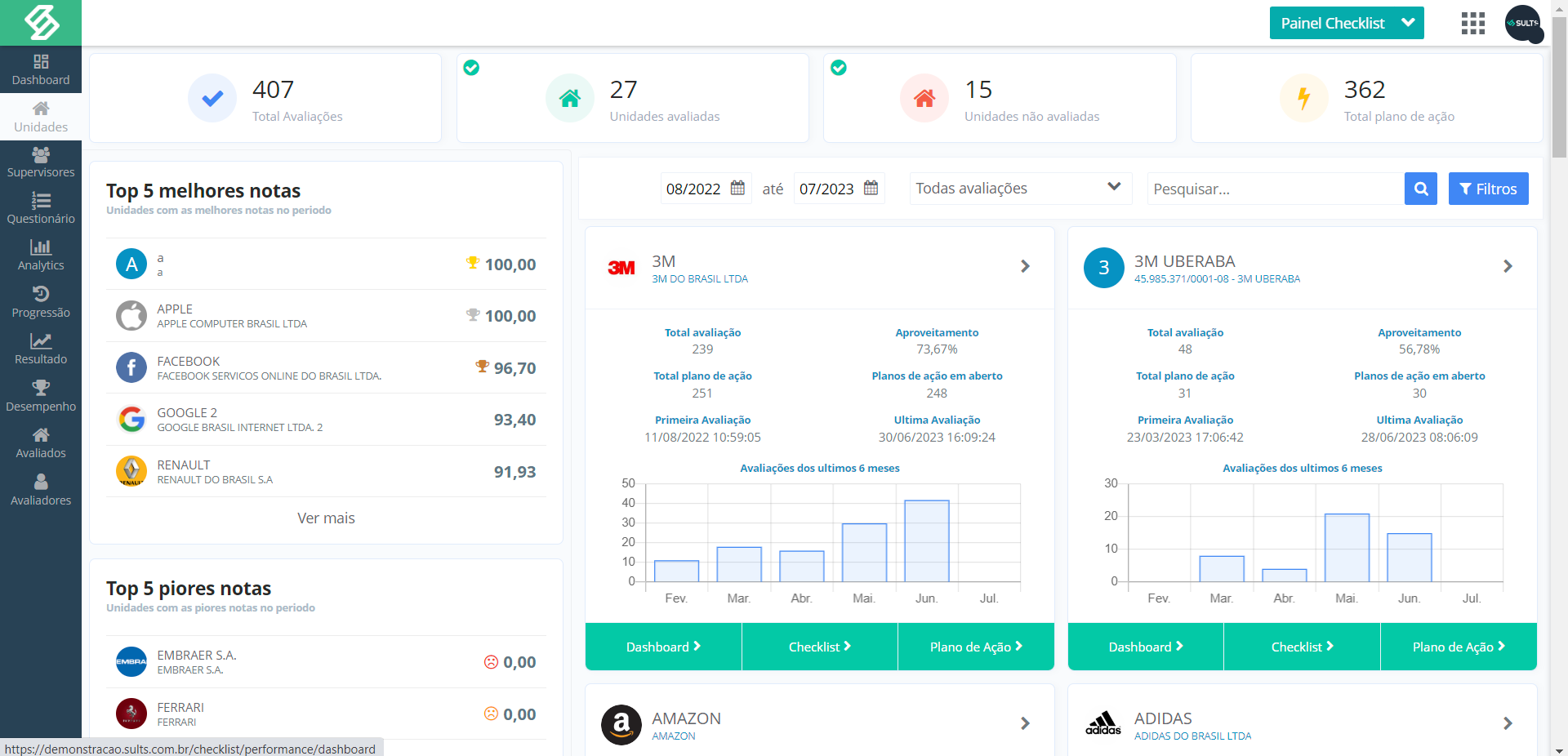The image size is (1568, 756).
Task: Open Desempenho trophy item
Action: (x=41, y=397)
